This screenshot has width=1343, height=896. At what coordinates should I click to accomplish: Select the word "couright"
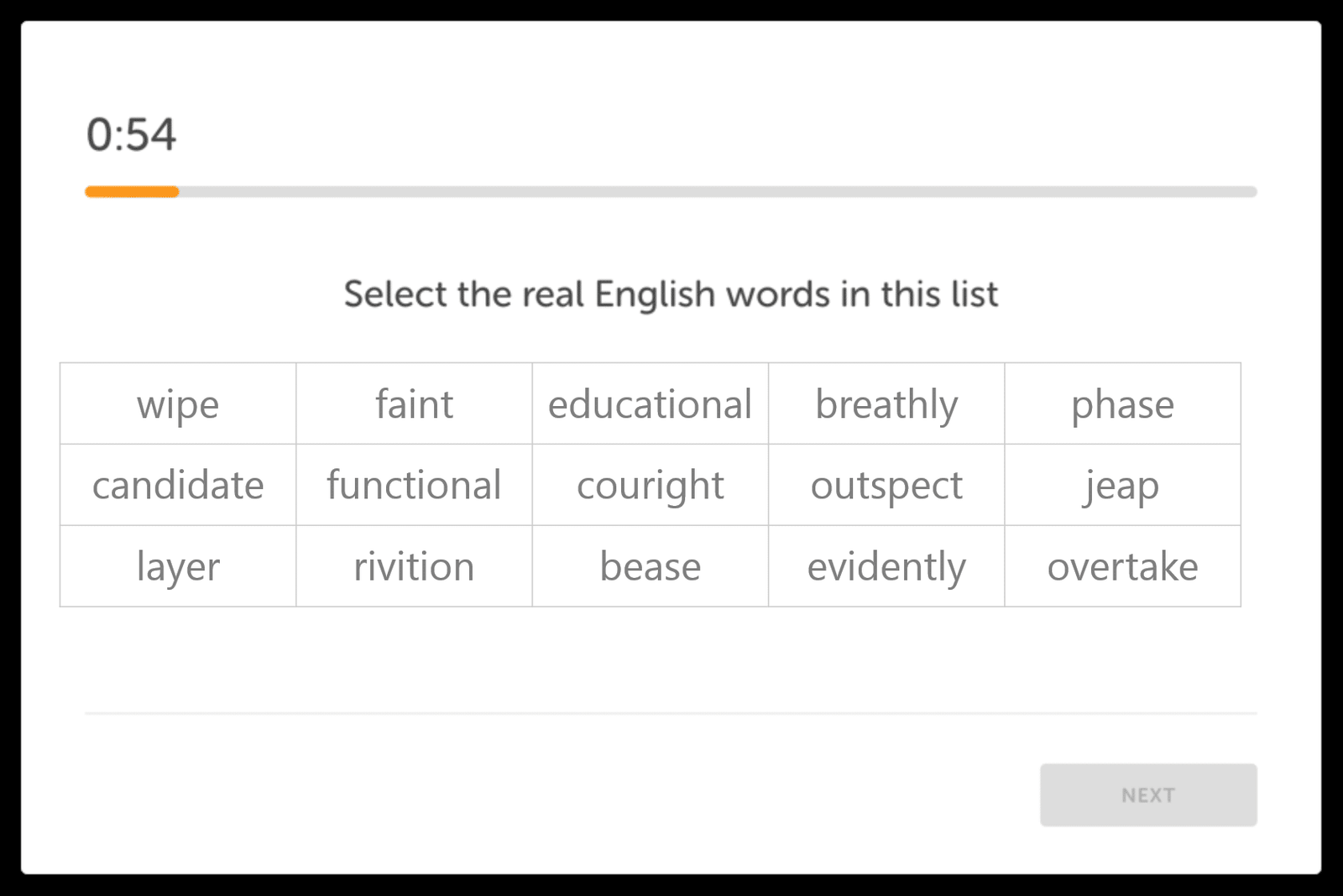coord(650,485)
